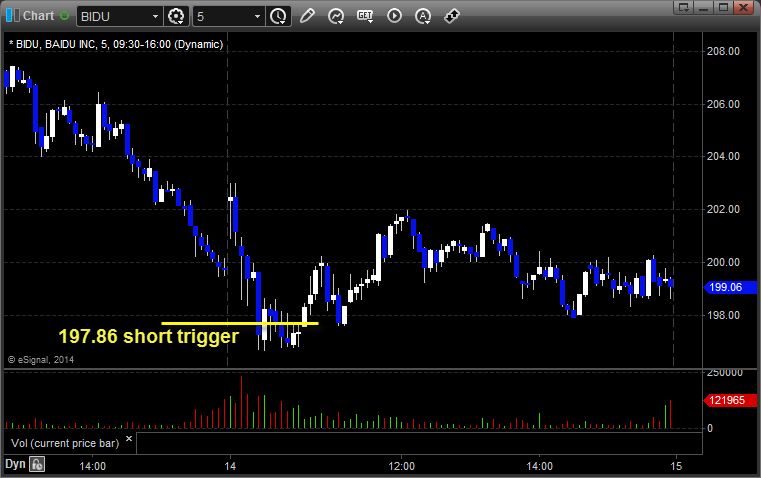Select the pencil drawing tool
The image size is (761, 478).
point(307,16)
